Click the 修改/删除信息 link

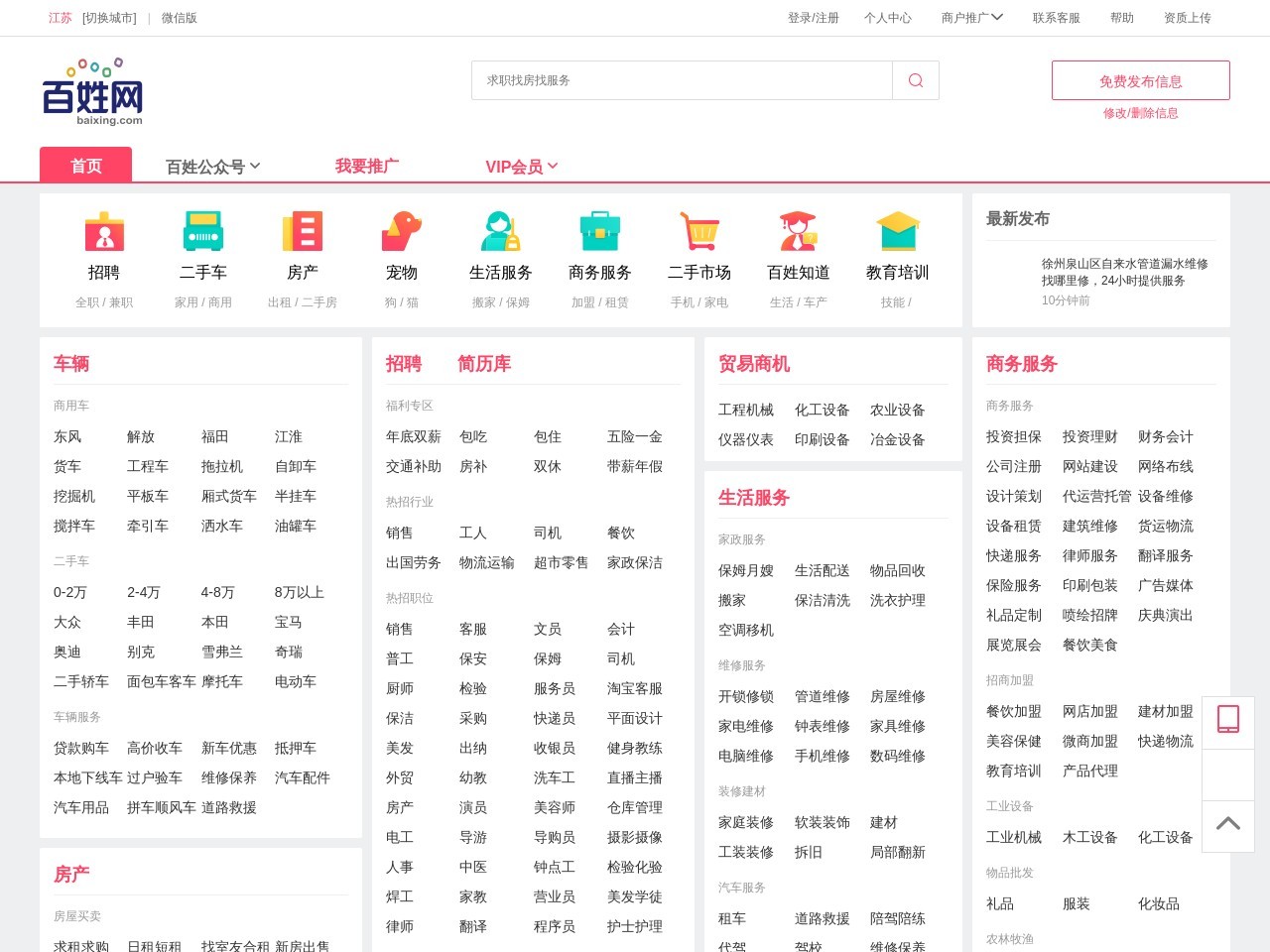(x=1141, y=113)
